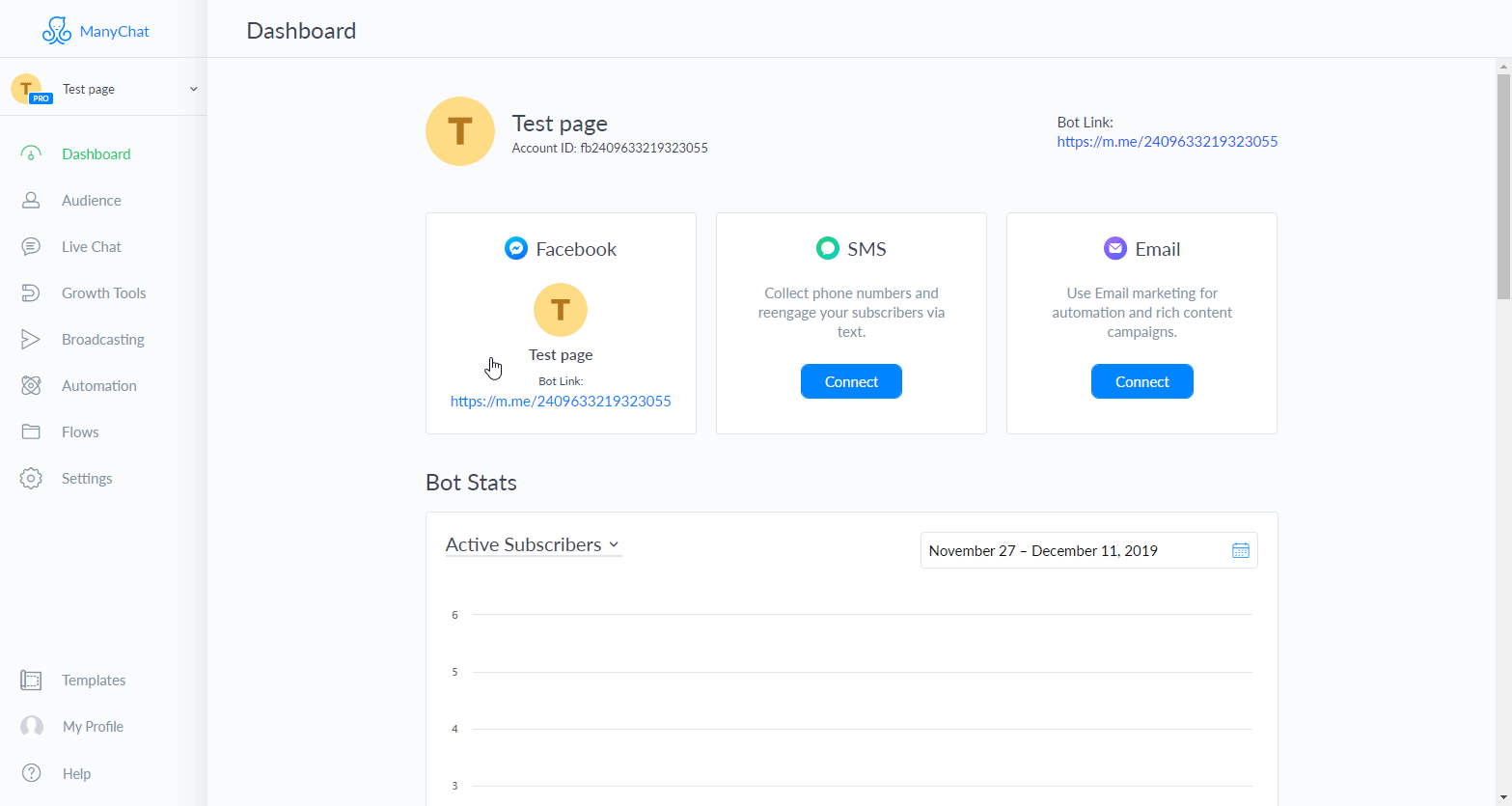This screenshot has height=806, width=1512.
Task: Click the Growth Tools magnet icon
Action: (31, 293)
